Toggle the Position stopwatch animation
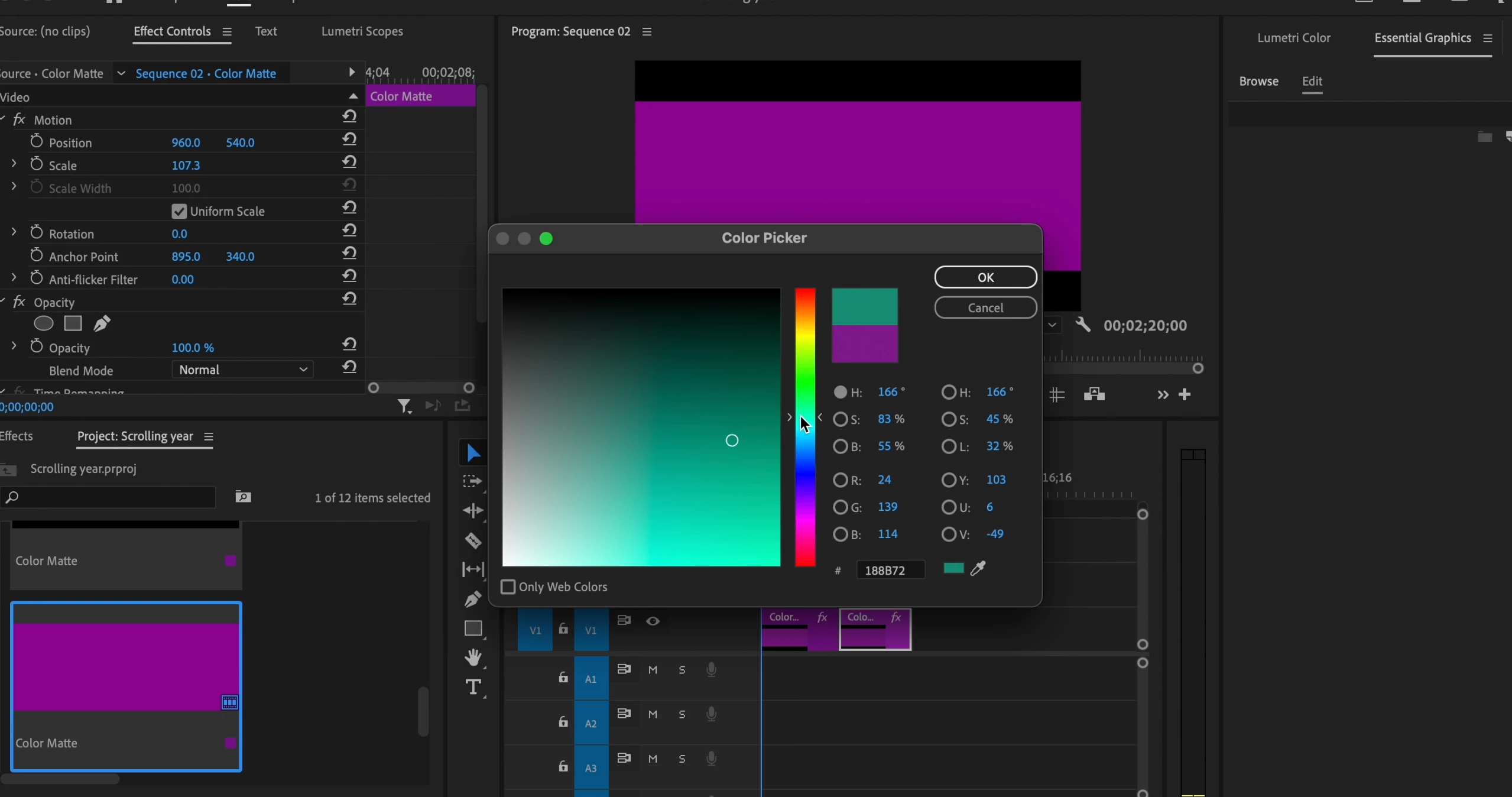The width and height of the screenshot is (1512, 797). coord(37,142)
